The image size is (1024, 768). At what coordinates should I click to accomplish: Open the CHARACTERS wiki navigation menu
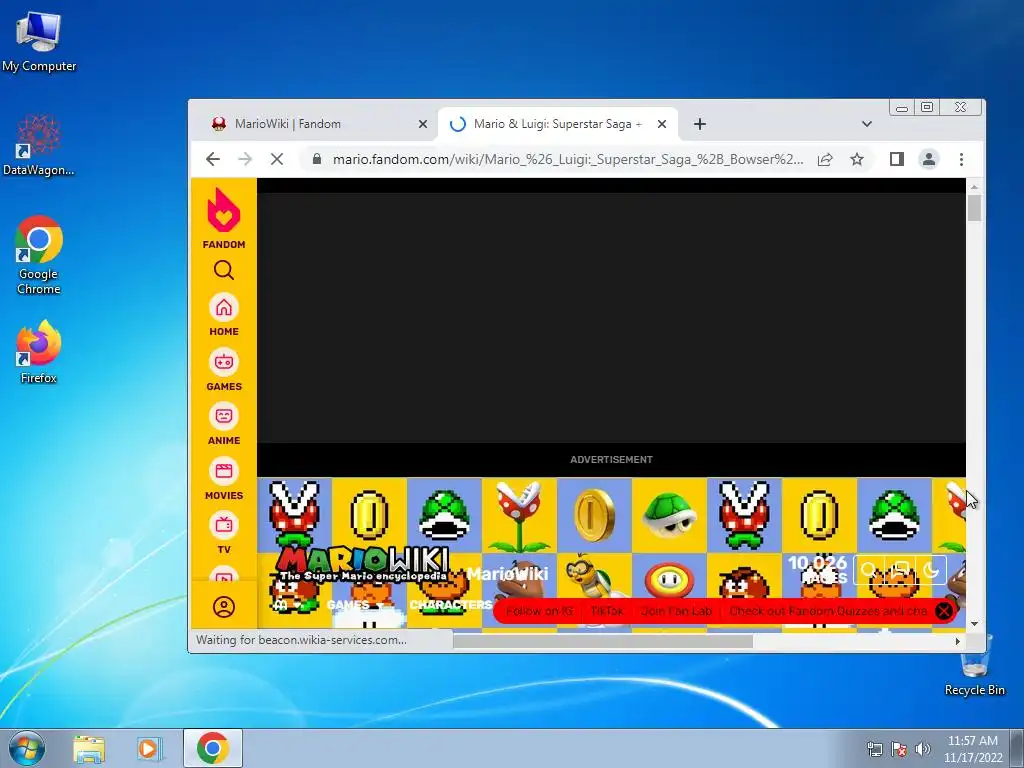tap(451, 605)
